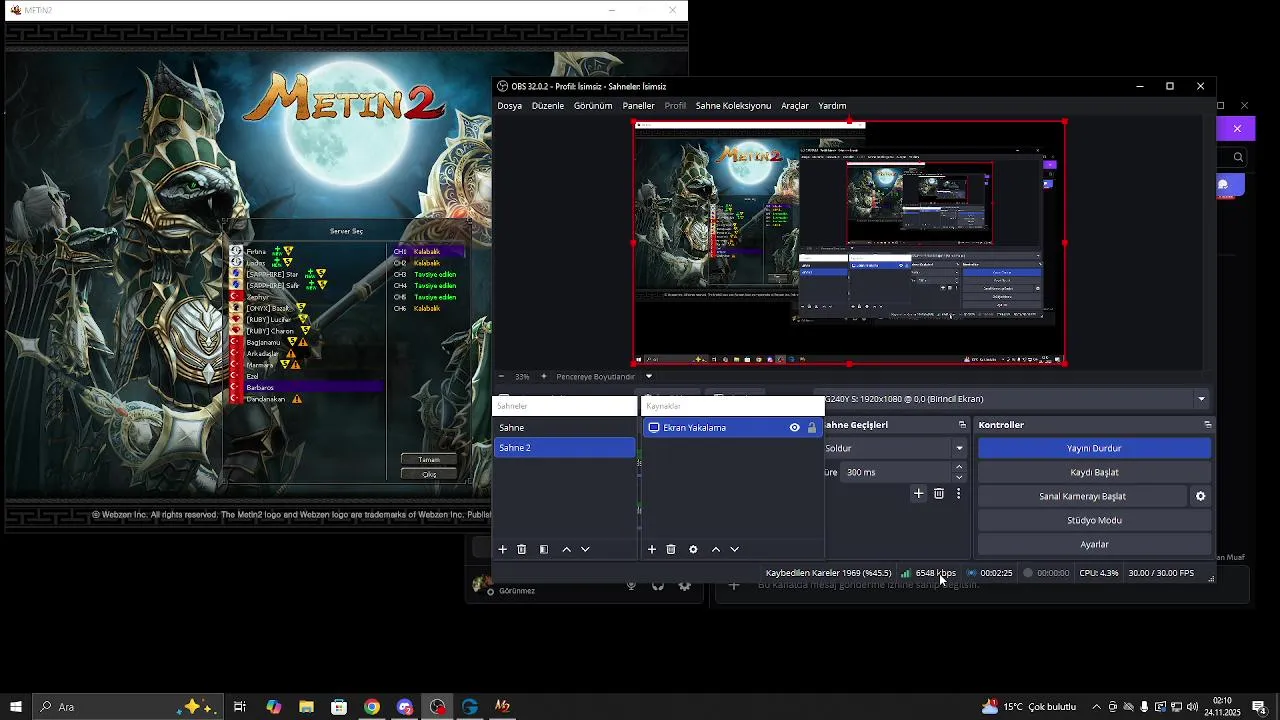Add a new scene with plus icon

(x=503, y=549)
